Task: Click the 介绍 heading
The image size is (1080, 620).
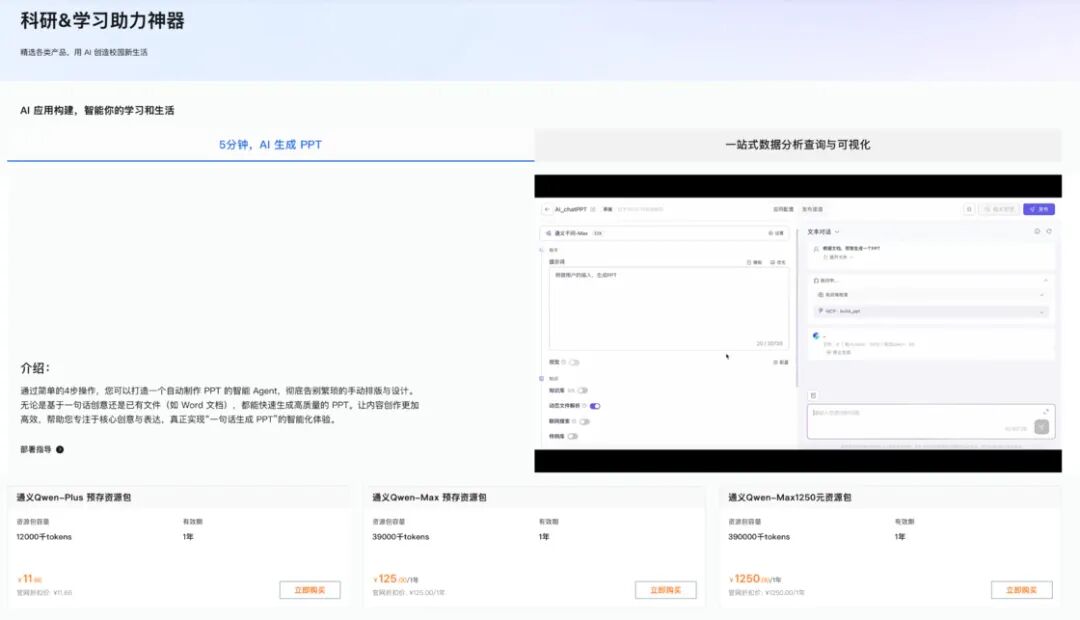Action: [35, 368]
